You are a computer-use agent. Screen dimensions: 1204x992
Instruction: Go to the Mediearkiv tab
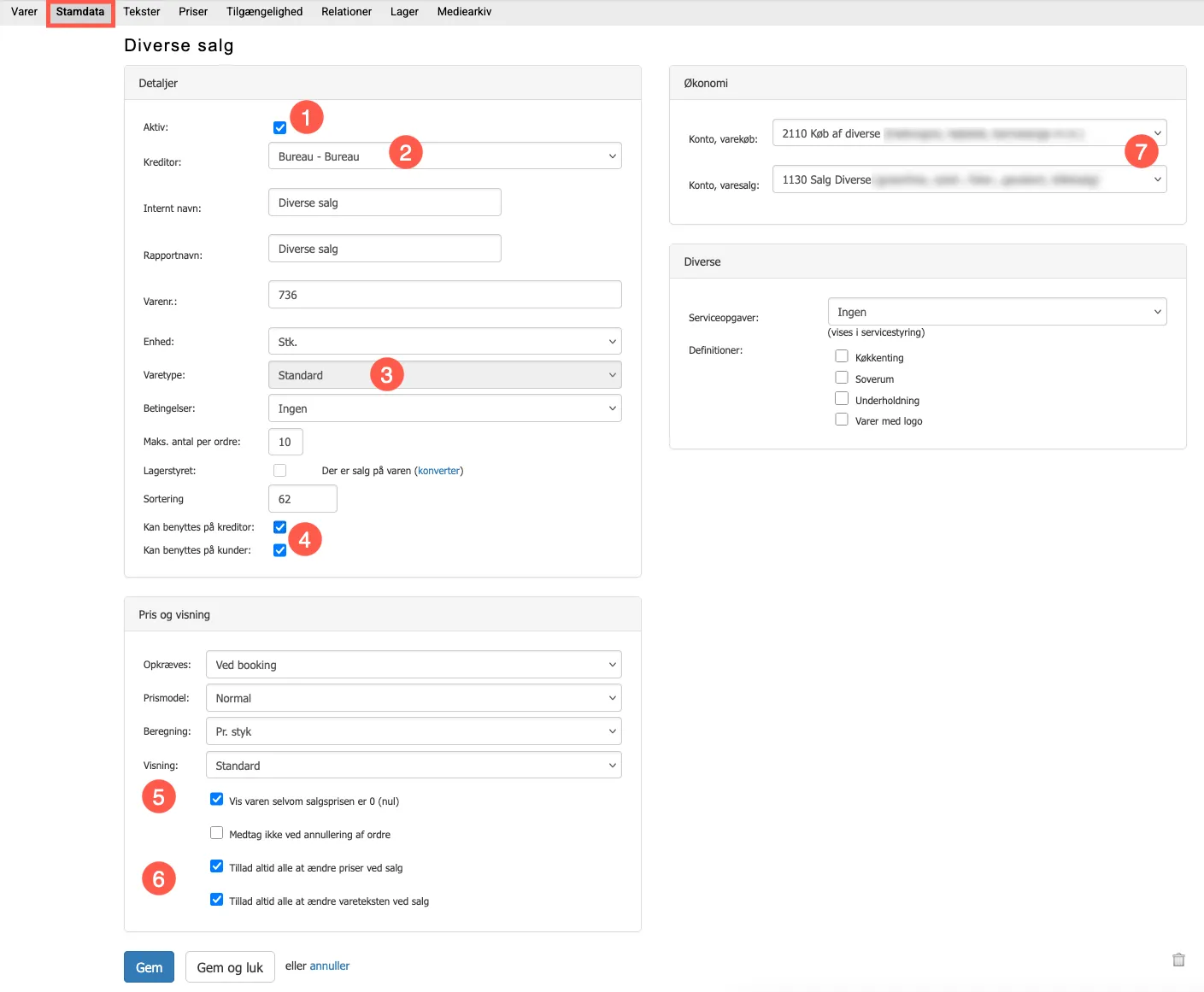tap(464, 12)
